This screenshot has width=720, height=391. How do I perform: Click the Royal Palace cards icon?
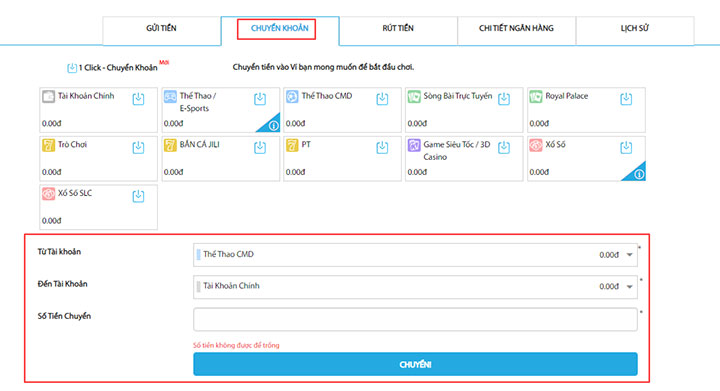point(536,96)
